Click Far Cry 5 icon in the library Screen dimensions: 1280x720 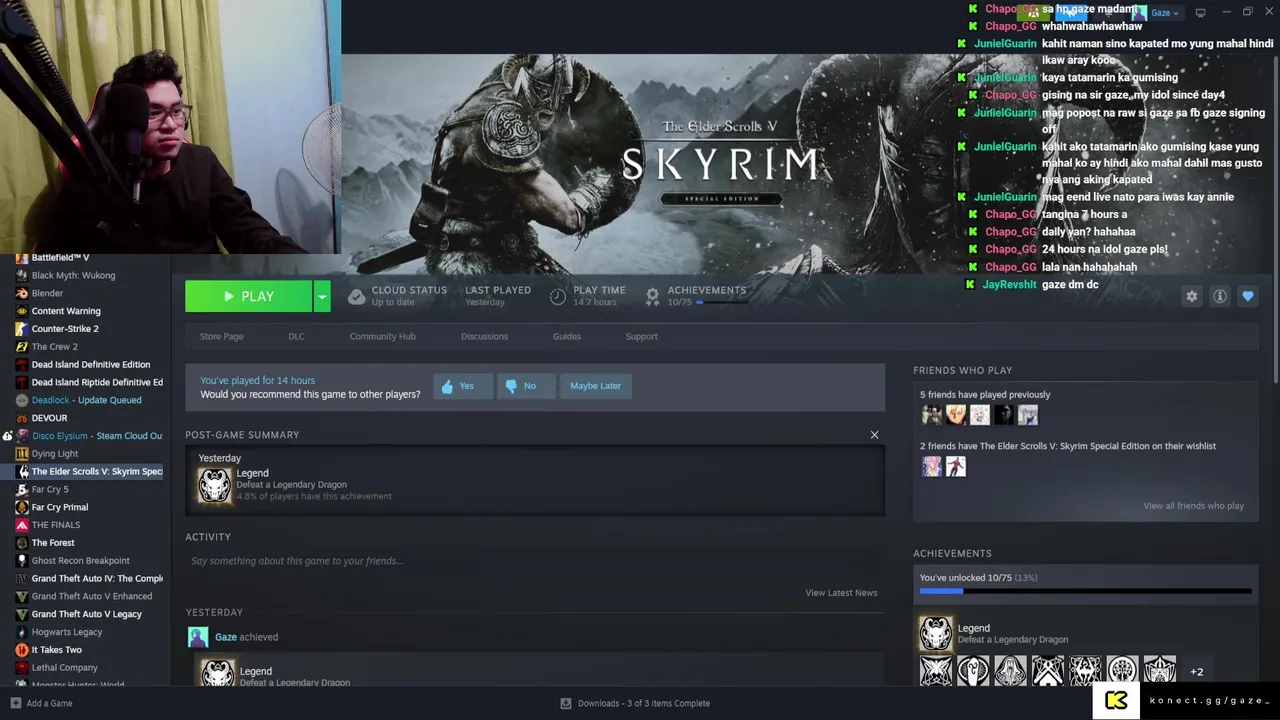point(21,489)
